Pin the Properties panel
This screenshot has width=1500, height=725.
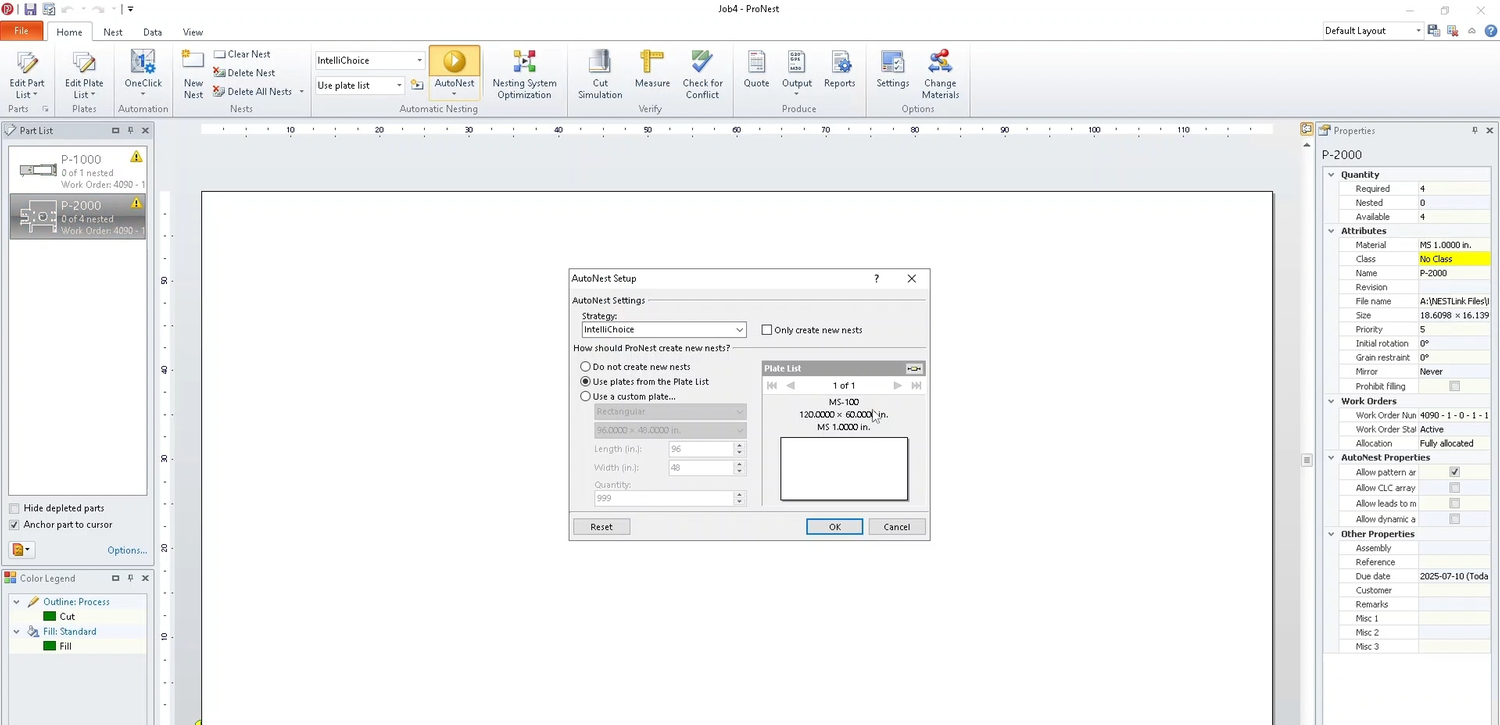[x=1475, y=130]
